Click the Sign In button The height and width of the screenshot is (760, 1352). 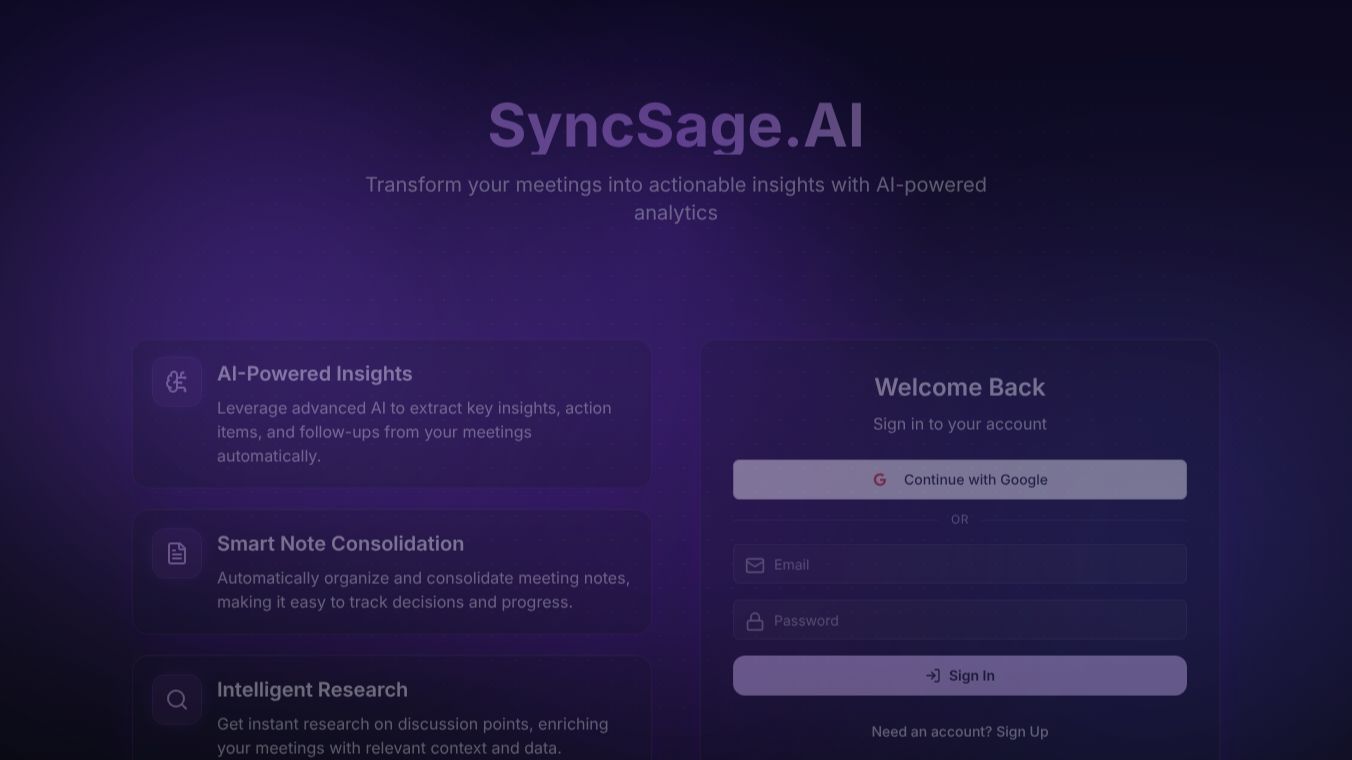[960, 676]
